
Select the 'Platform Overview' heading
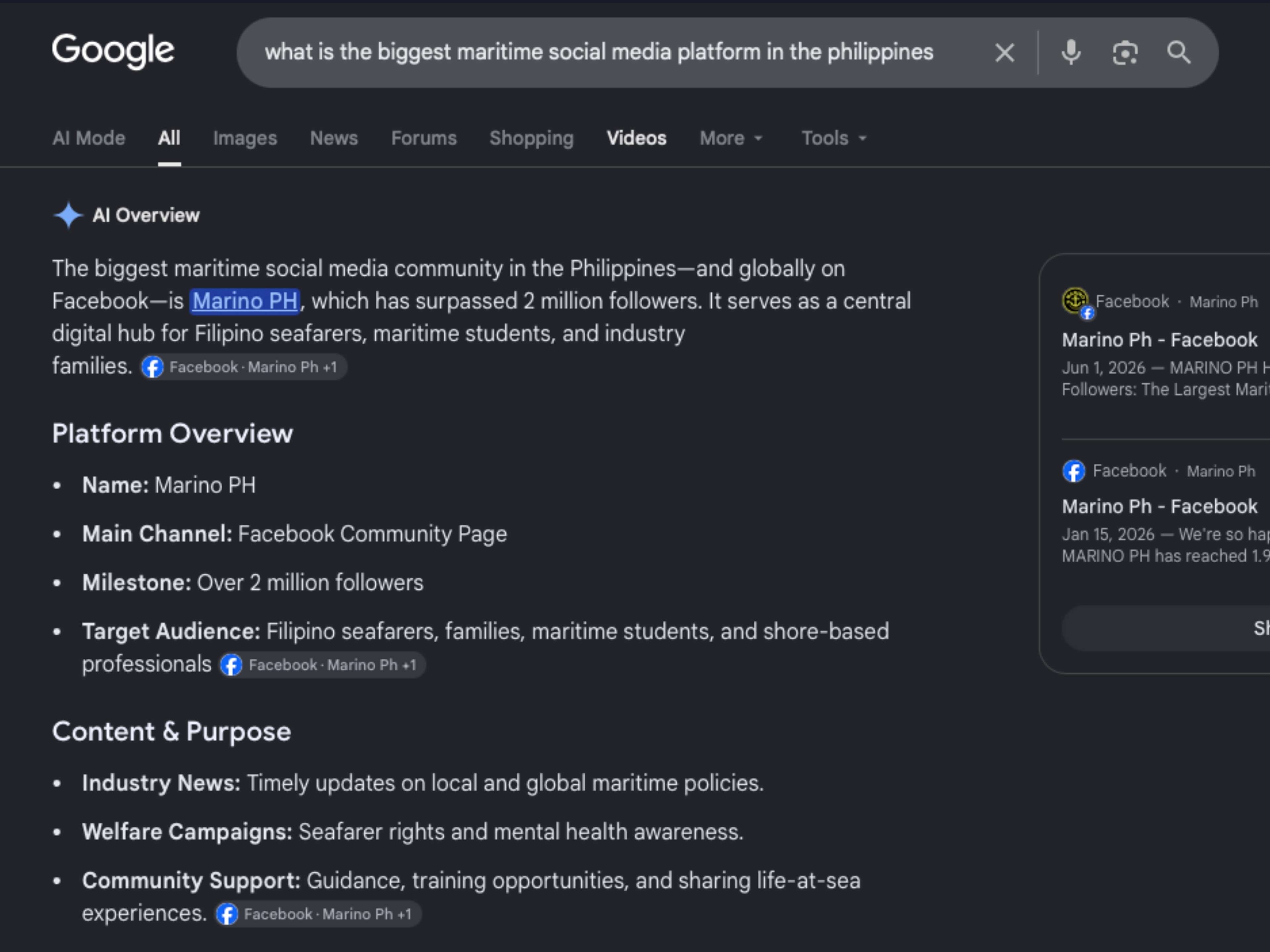[x=172, y=434]
